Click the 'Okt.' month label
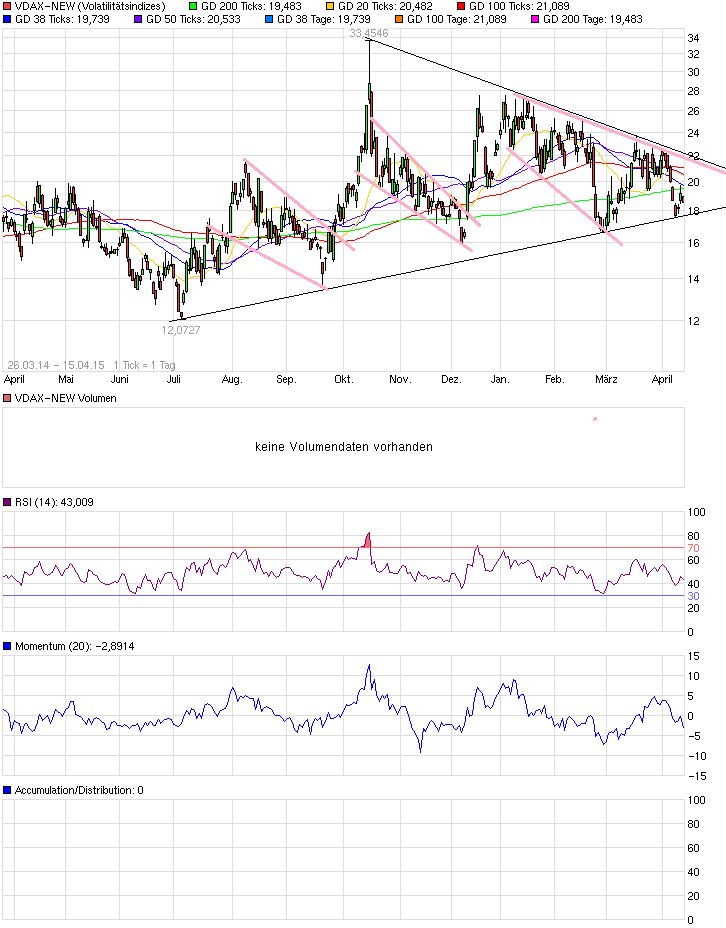 pyautogui.click(x=344, y=379)
